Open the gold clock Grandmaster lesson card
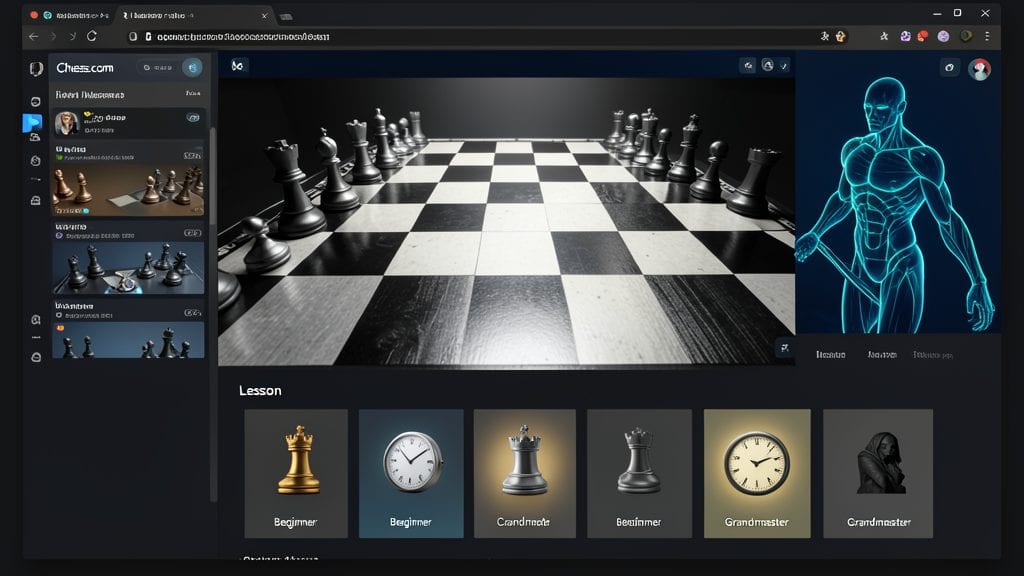Image resolution: width=1024 pixels, height=576 pixels. coord(757,473)
